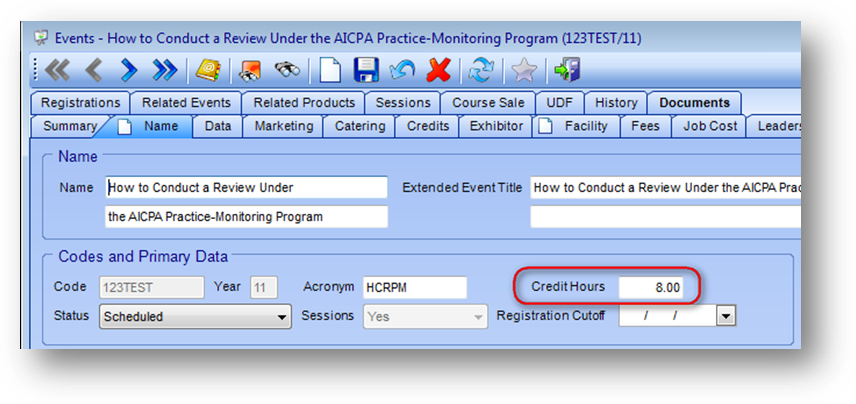
Task: Open the Fees tab
Action: pyautogui.click(x=645, y=127)
